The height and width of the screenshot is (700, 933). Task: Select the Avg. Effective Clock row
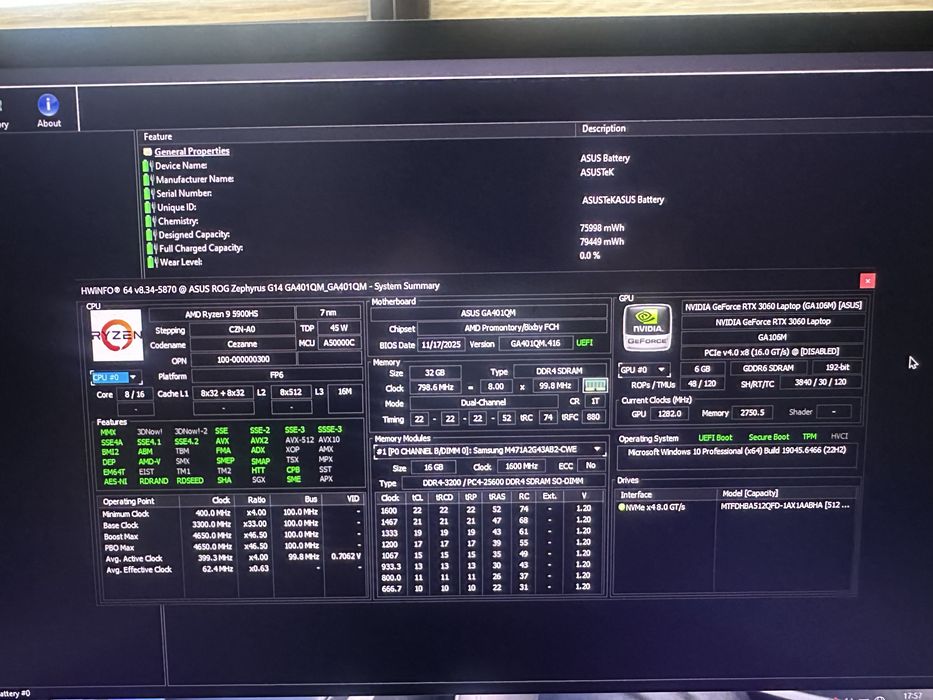(231, 569)
